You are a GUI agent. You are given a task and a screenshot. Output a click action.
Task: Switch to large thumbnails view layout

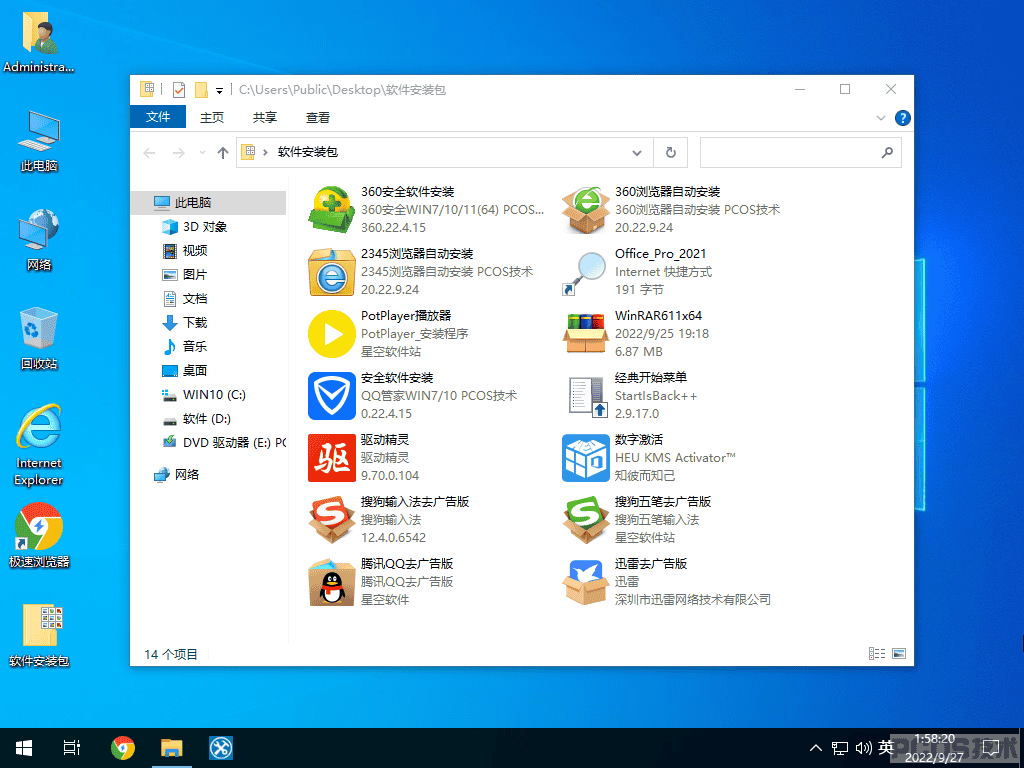pyautogui.click(x=899, y=653)
